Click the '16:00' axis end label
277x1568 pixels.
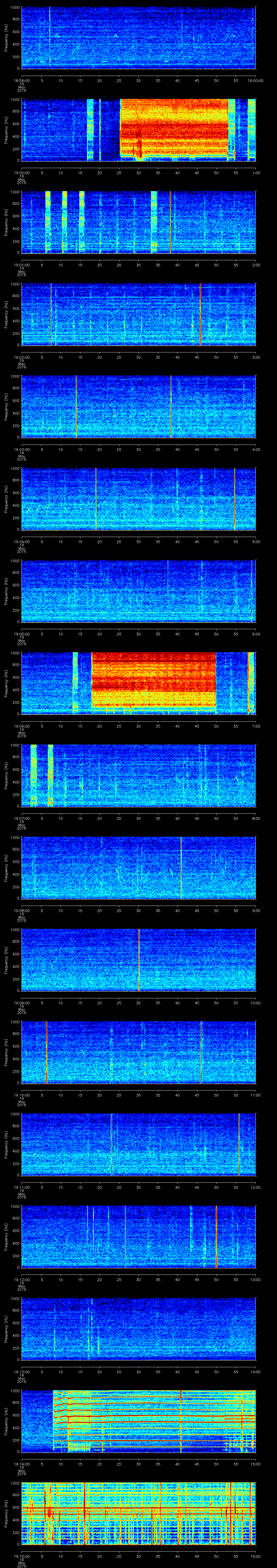coord(255,1556)
